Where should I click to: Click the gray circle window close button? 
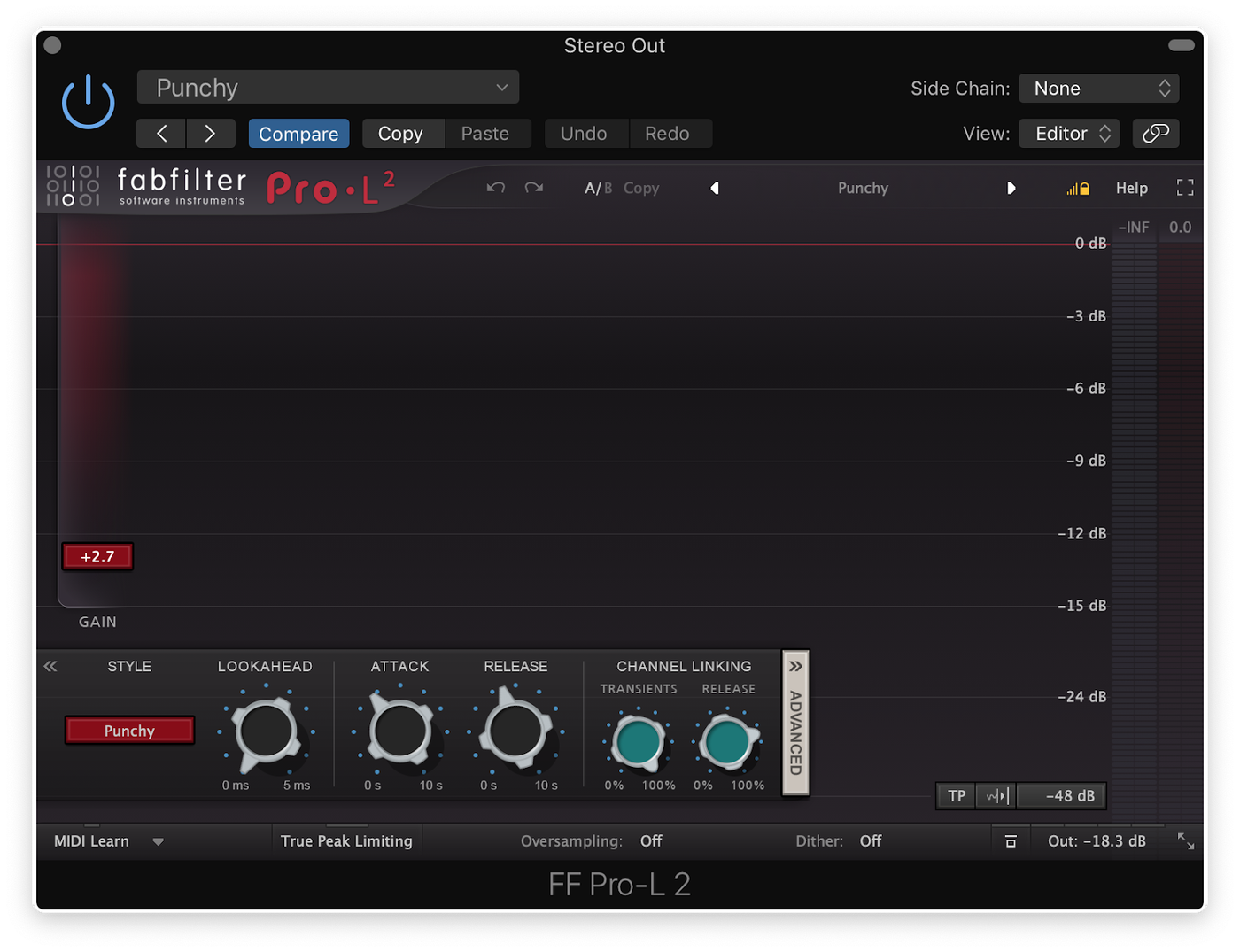tap(52, 45)
